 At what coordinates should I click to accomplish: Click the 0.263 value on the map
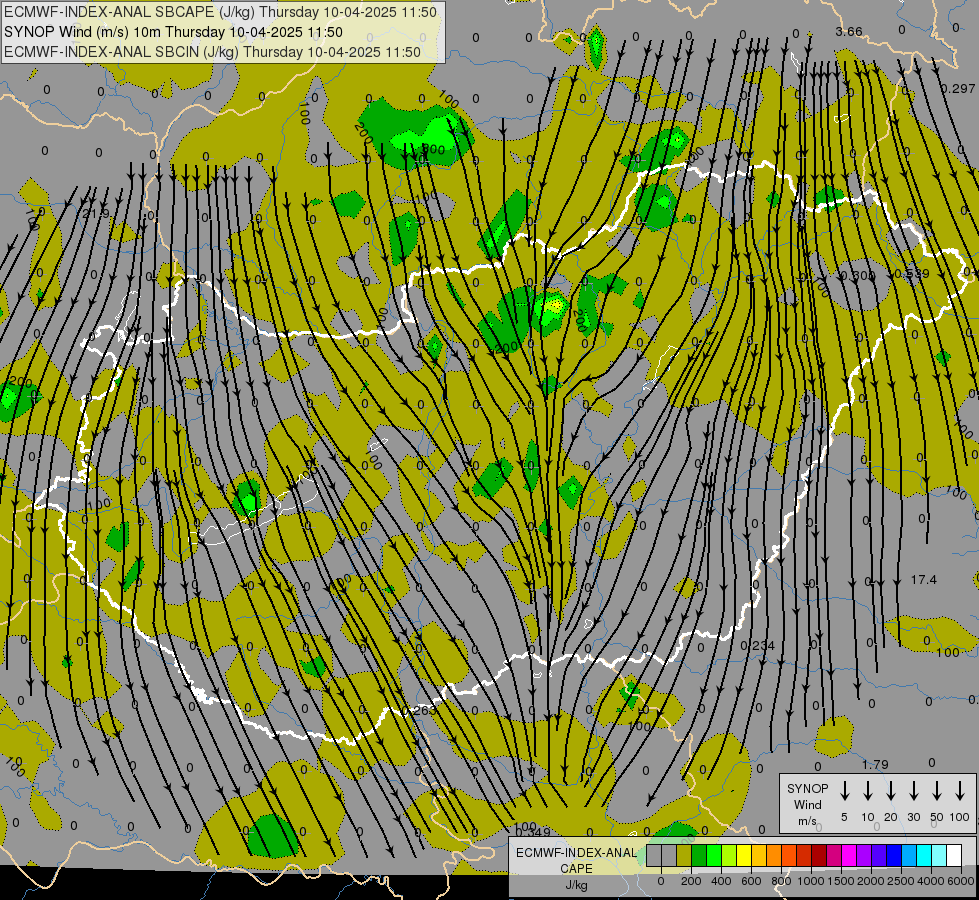(419, 710)
